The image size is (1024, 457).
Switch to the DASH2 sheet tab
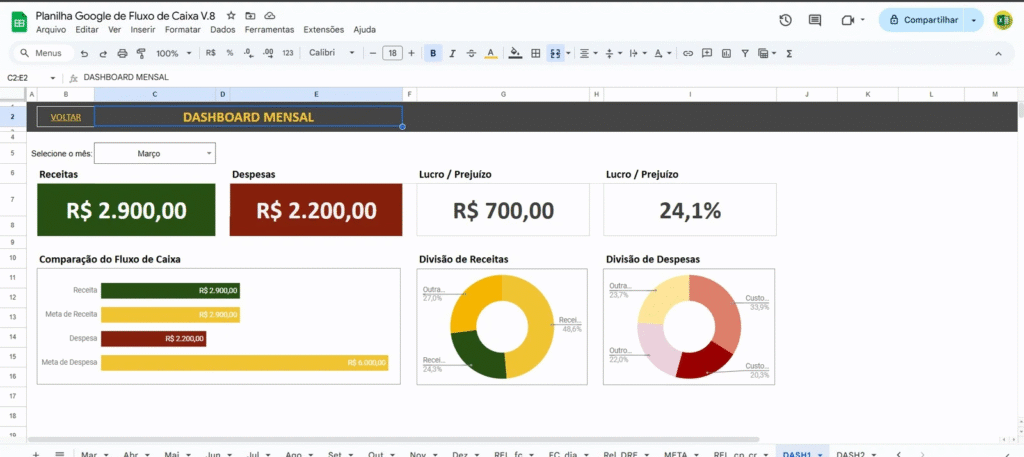click(x=850, y=453)
